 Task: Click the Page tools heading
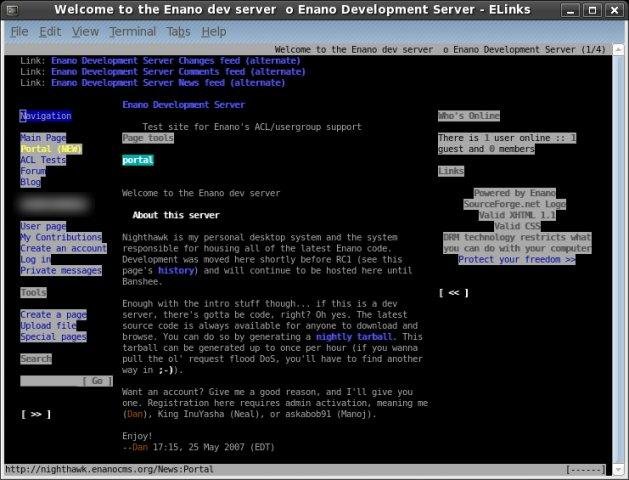[x=148, y=138]
